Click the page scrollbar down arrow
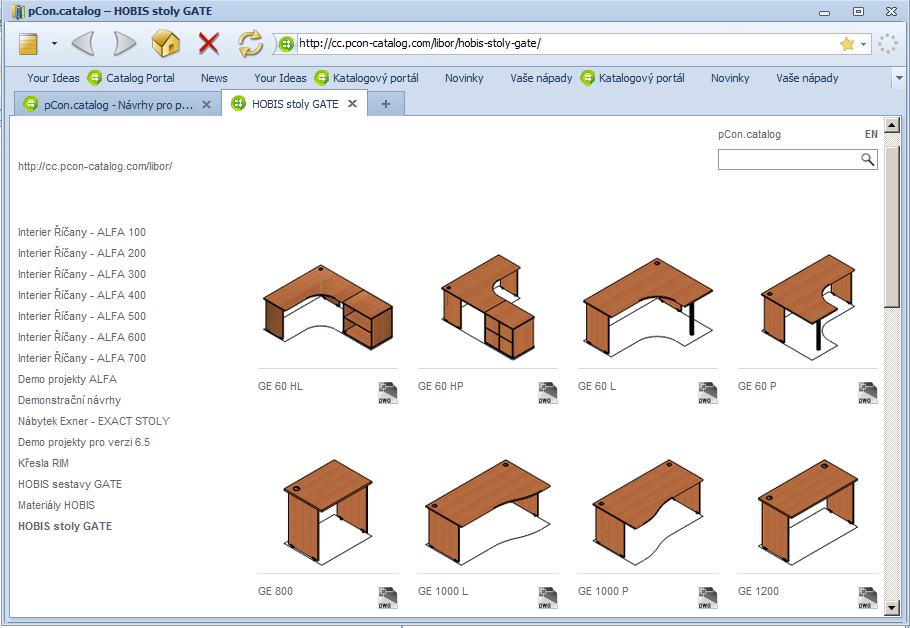Image resolution: width=910 pixels, height=628 pixels. pos(891,608)
